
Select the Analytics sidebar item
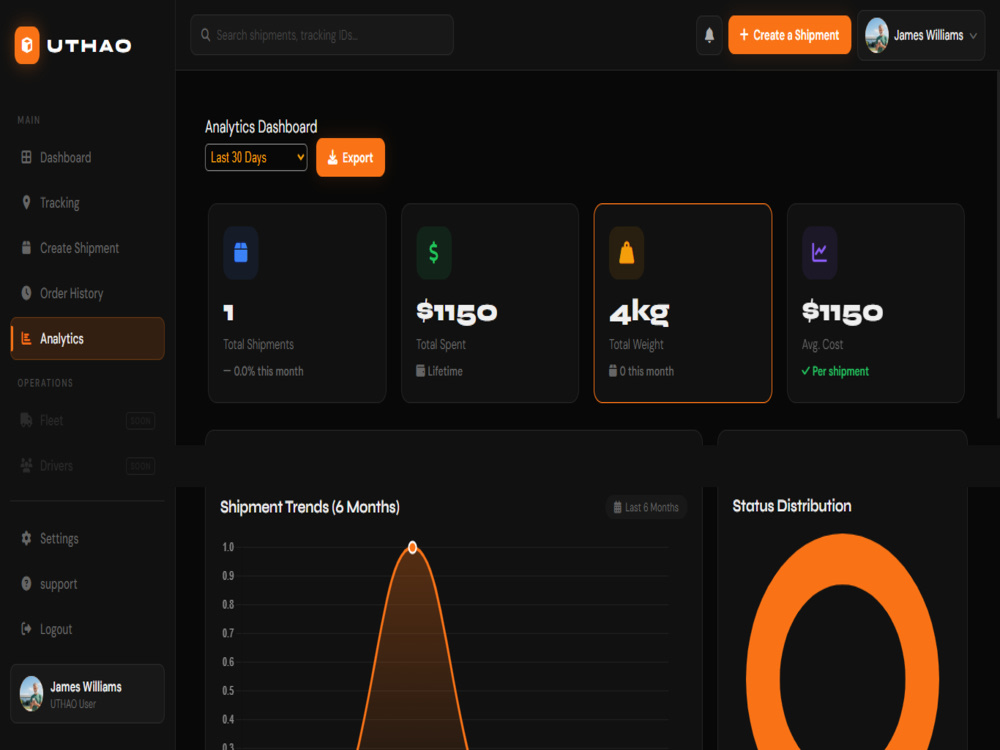click(87, 339)
